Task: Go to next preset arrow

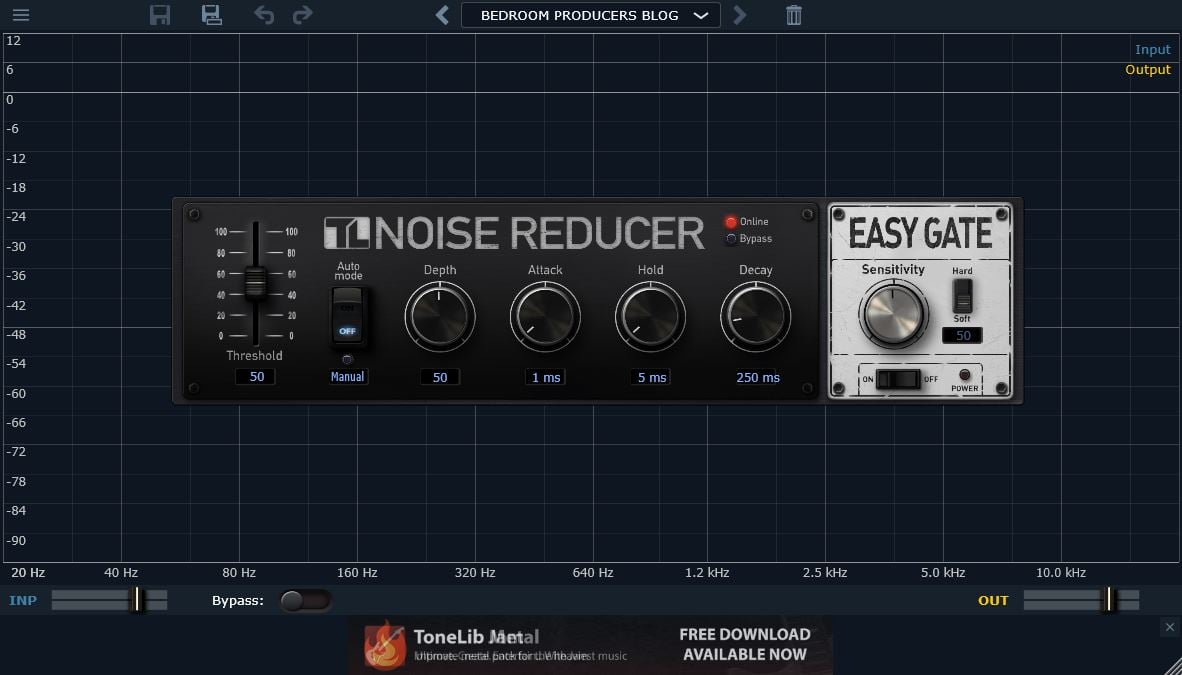Action: click(x=739, y=15)
